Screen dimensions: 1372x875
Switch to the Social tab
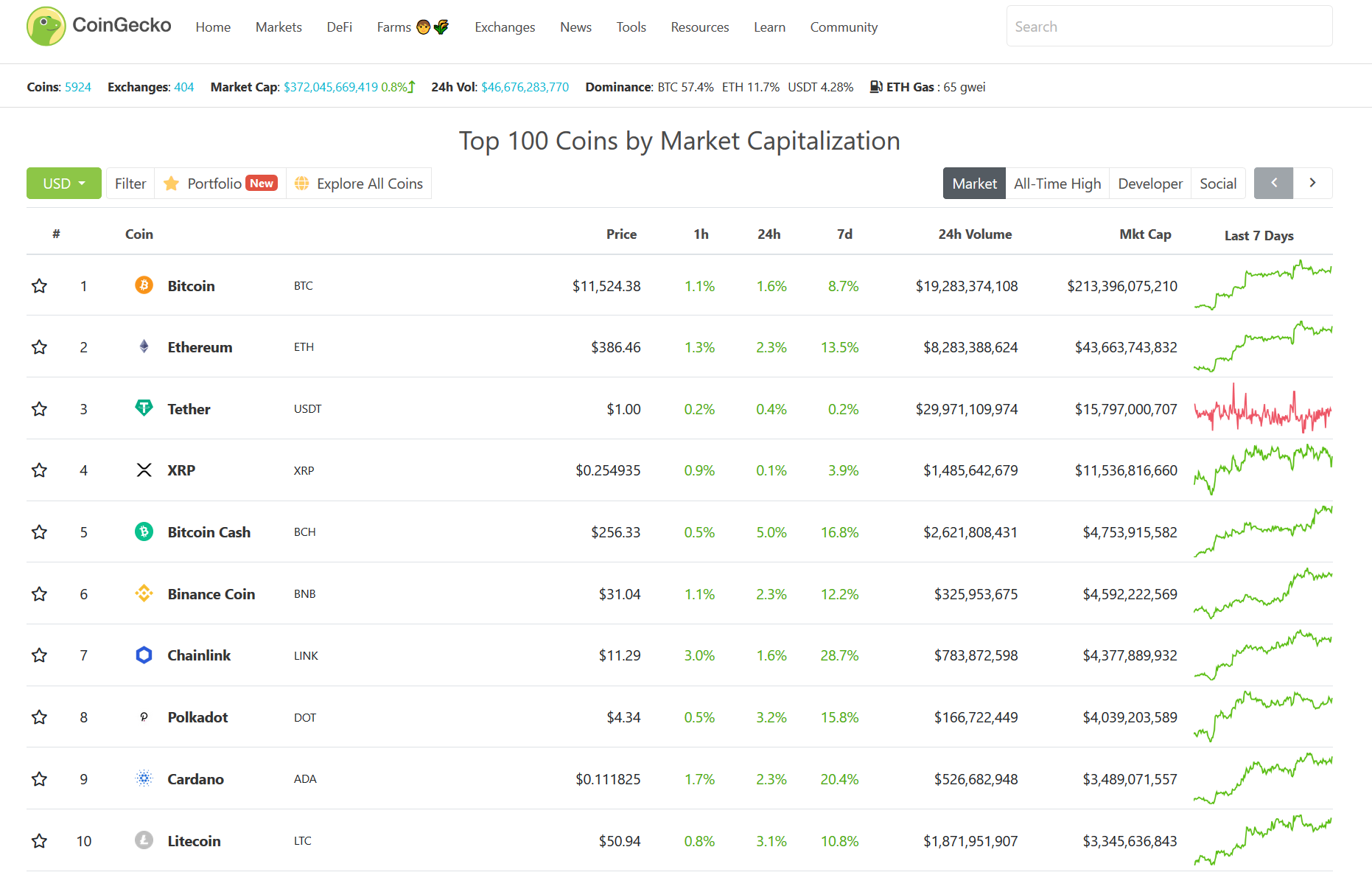(x=1218, y=184)
